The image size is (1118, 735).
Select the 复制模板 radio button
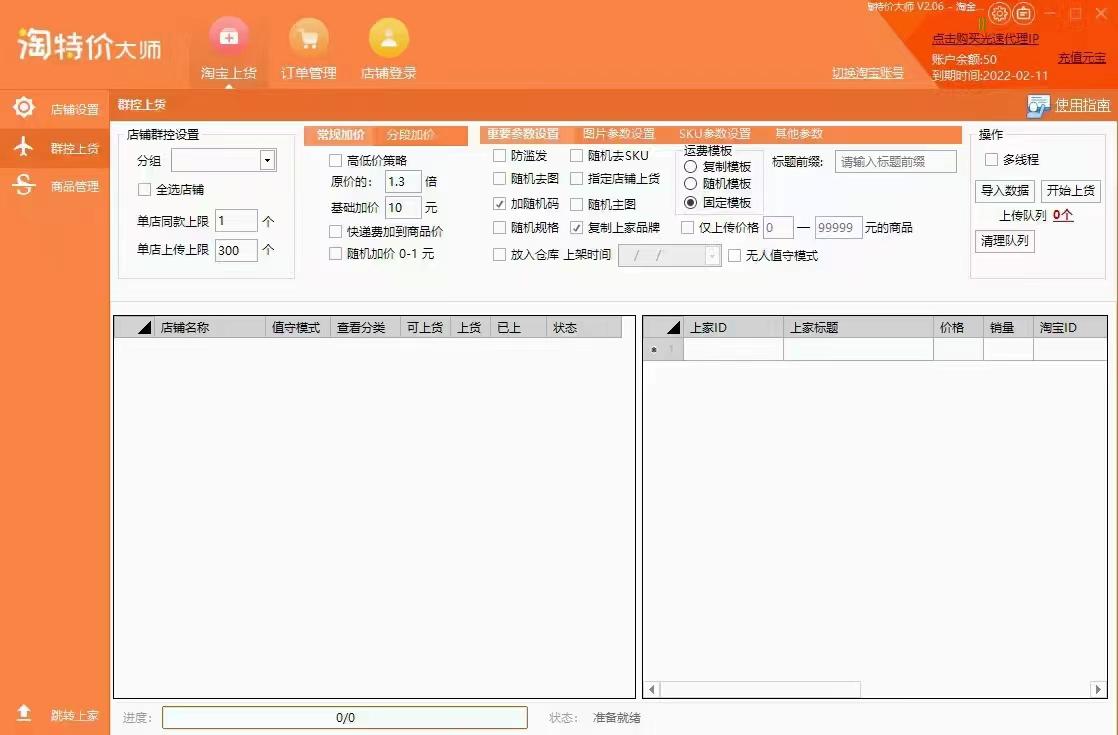coord(690,166)
